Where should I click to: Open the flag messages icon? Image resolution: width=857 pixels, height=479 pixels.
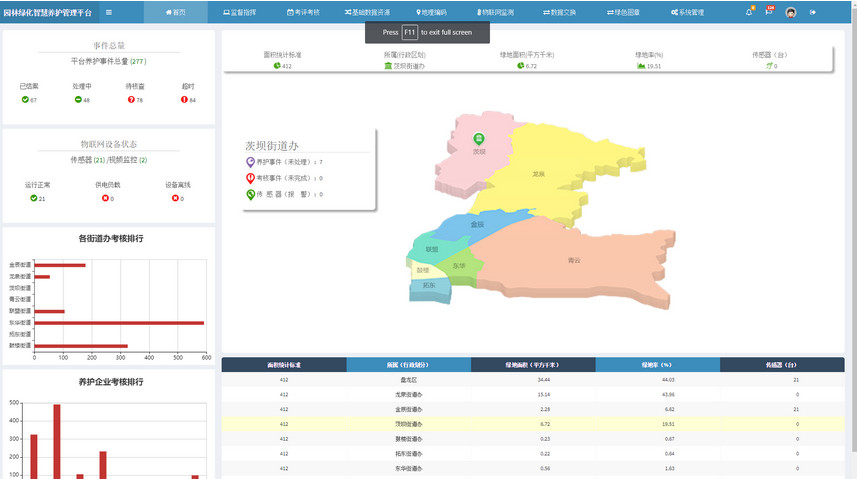769,12
